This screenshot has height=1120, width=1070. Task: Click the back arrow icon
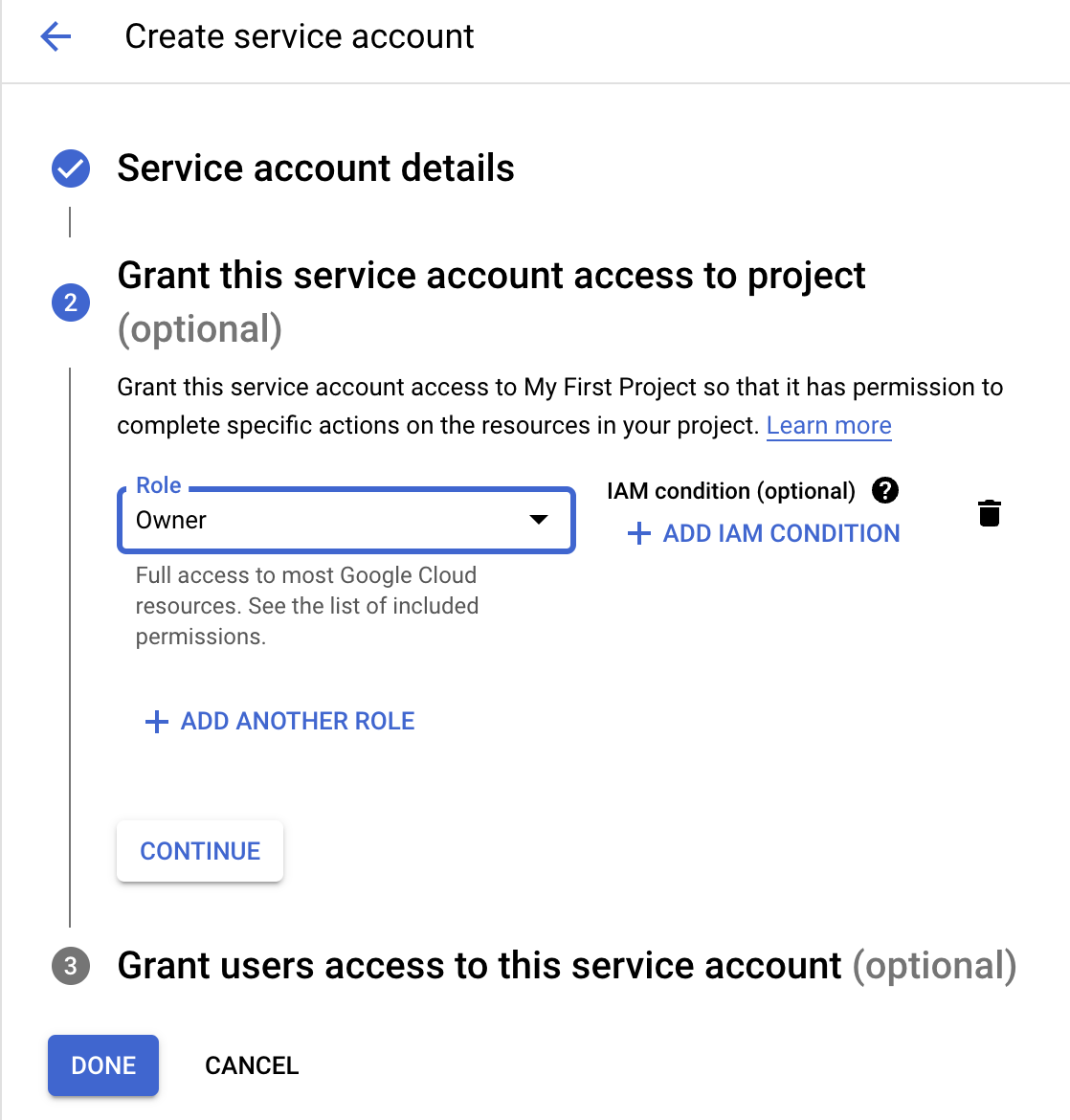click(56, 37)
